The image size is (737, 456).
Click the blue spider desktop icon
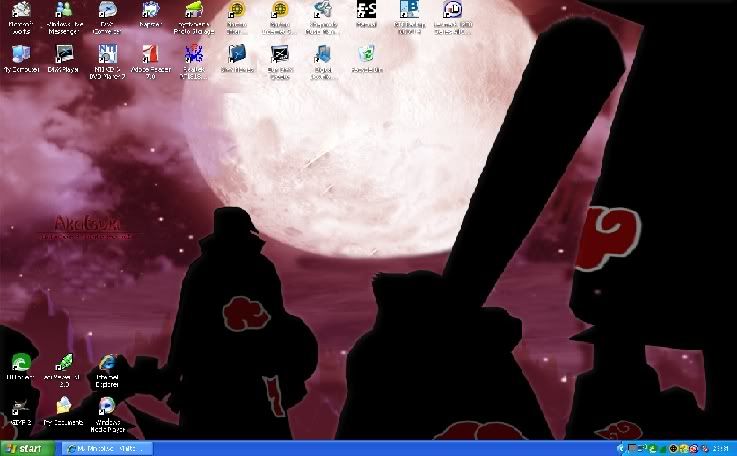click(x=193, y=56)
